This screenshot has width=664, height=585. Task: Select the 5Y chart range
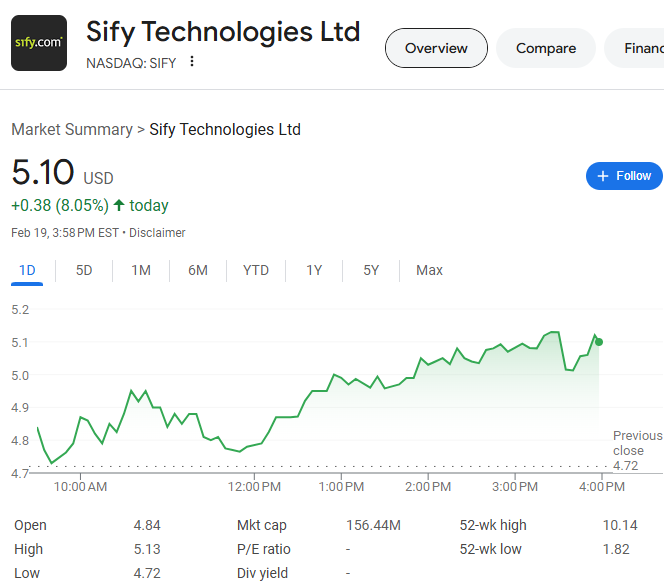371,270
